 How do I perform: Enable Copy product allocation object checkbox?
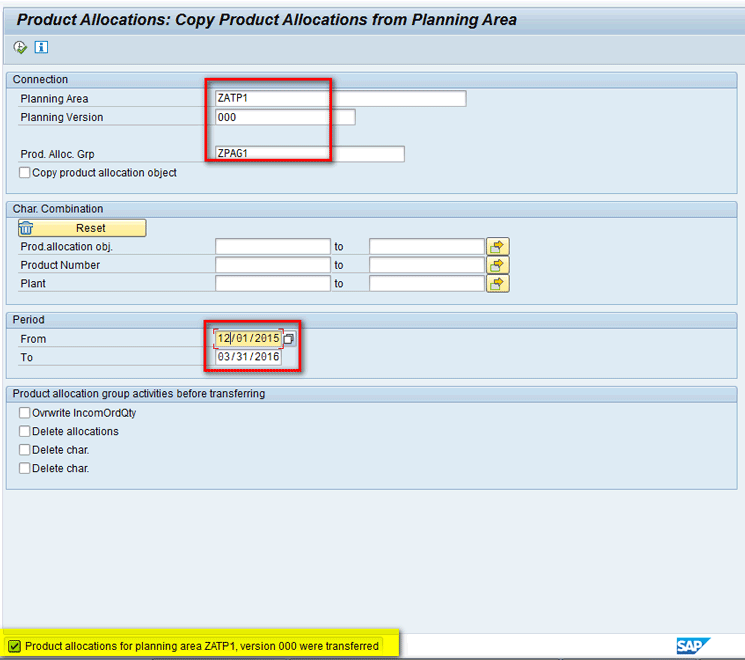(x=25, y=173)
